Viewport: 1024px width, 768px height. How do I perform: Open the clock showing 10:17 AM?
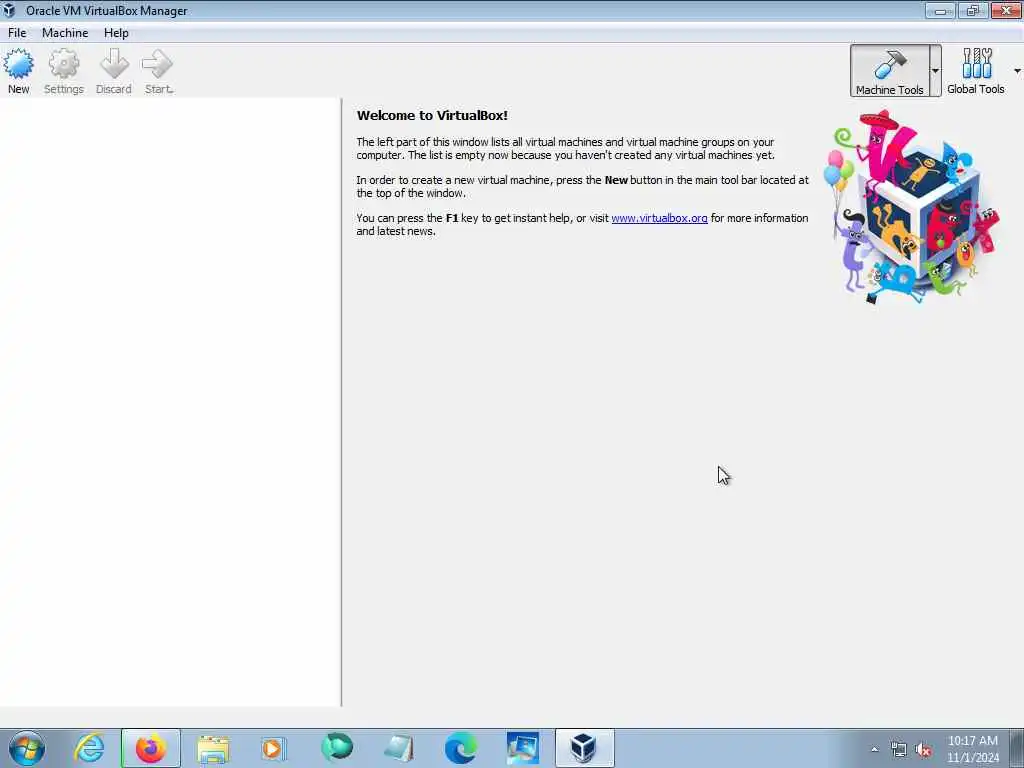(972, 749)
